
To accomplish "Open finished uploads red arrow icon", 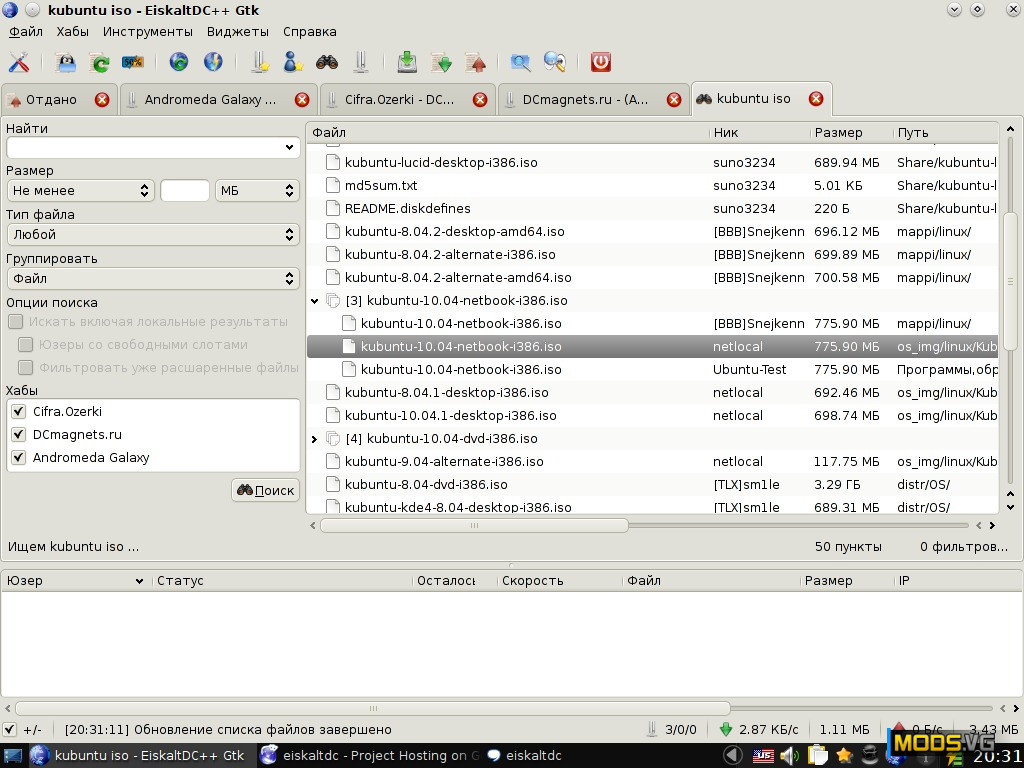I will click(x=476, y=62).
